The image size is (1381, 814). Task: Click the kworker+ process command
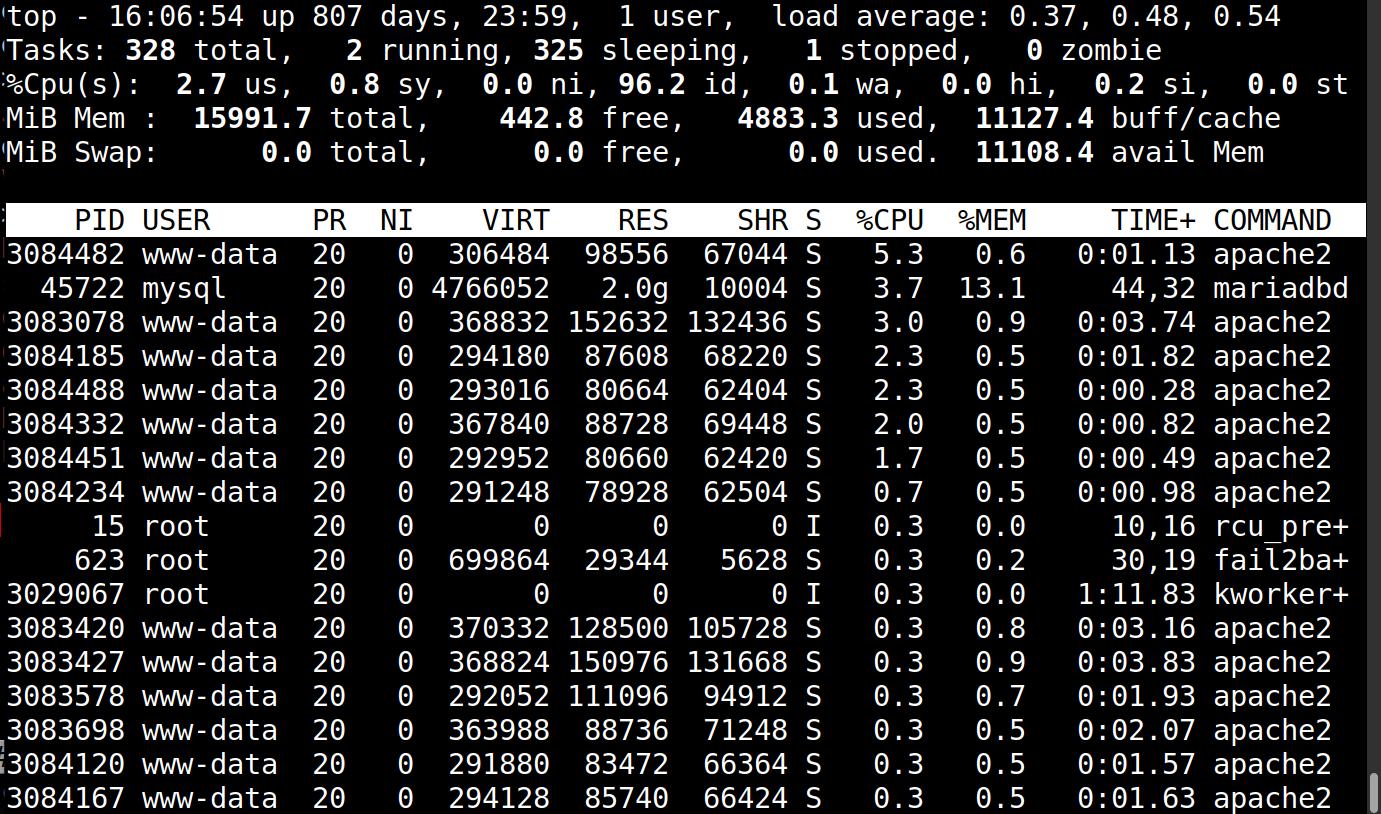click(x=1280, y=594)
